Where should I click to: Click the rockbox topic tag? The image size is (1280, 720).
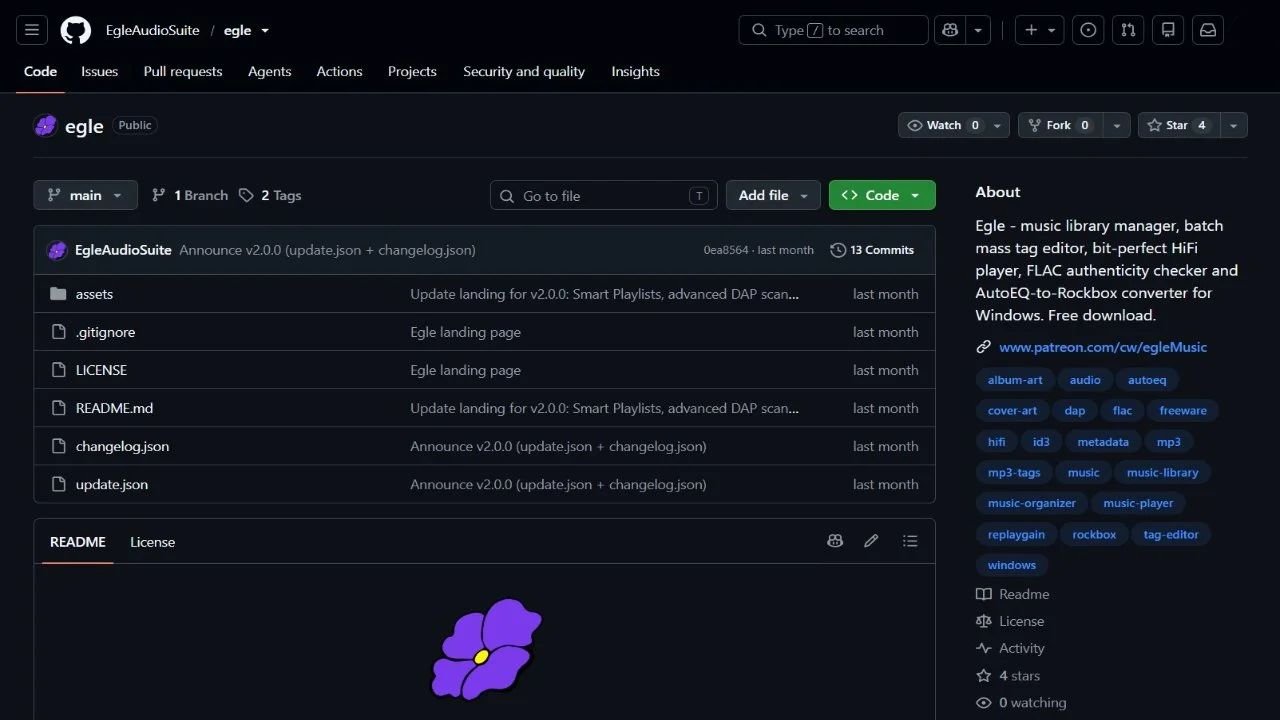click(x=1094, y=534)
